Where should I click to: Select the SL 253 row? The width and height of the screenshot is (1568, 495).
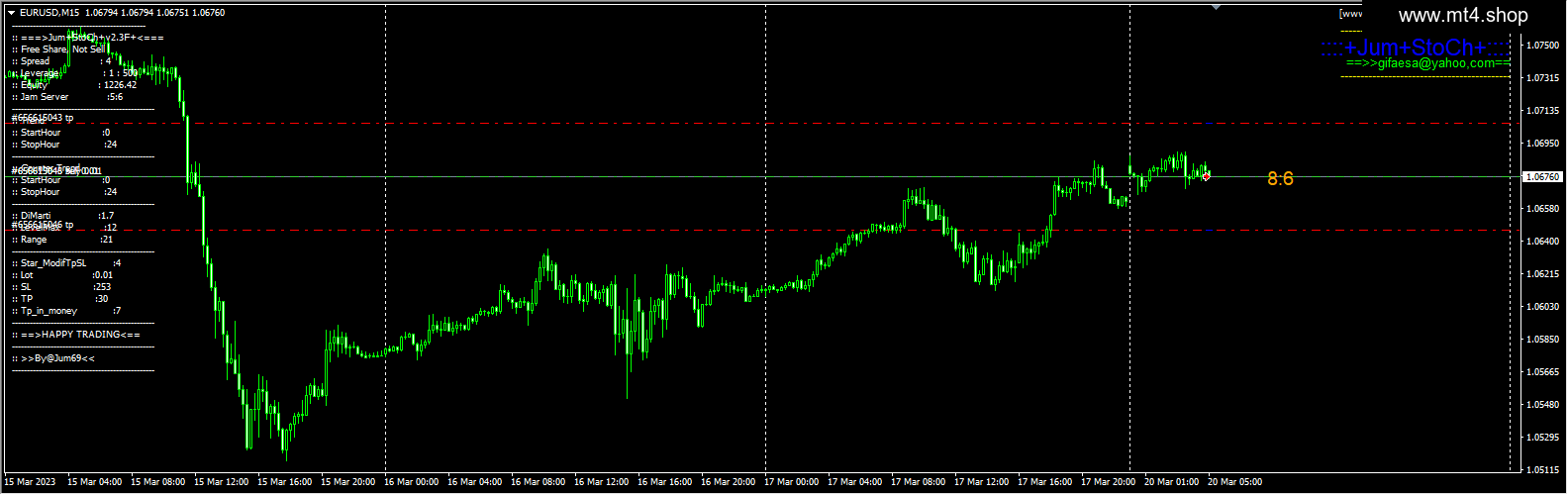pos(61,287)
